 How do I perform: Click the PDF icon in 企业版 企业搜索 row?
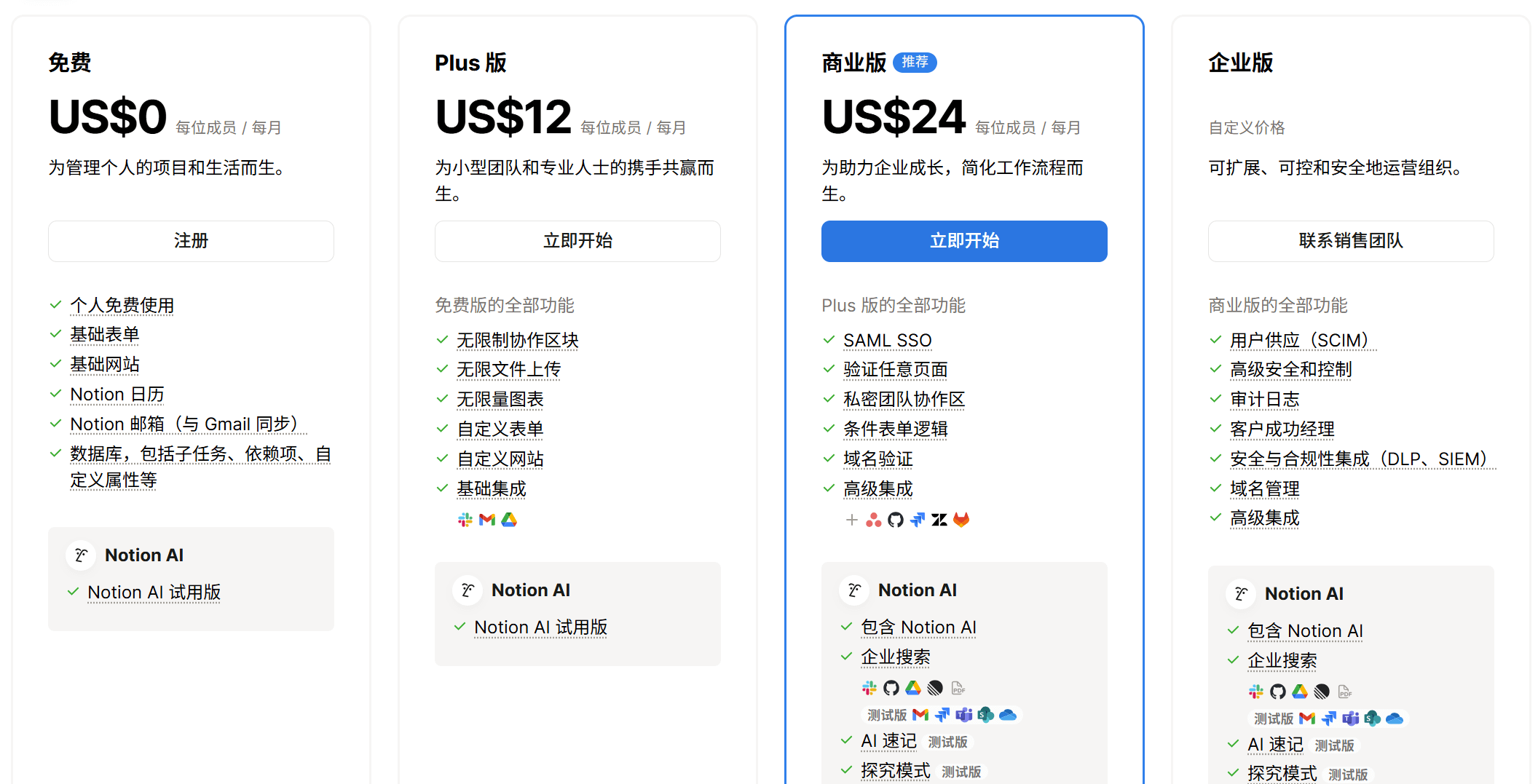1344,692
